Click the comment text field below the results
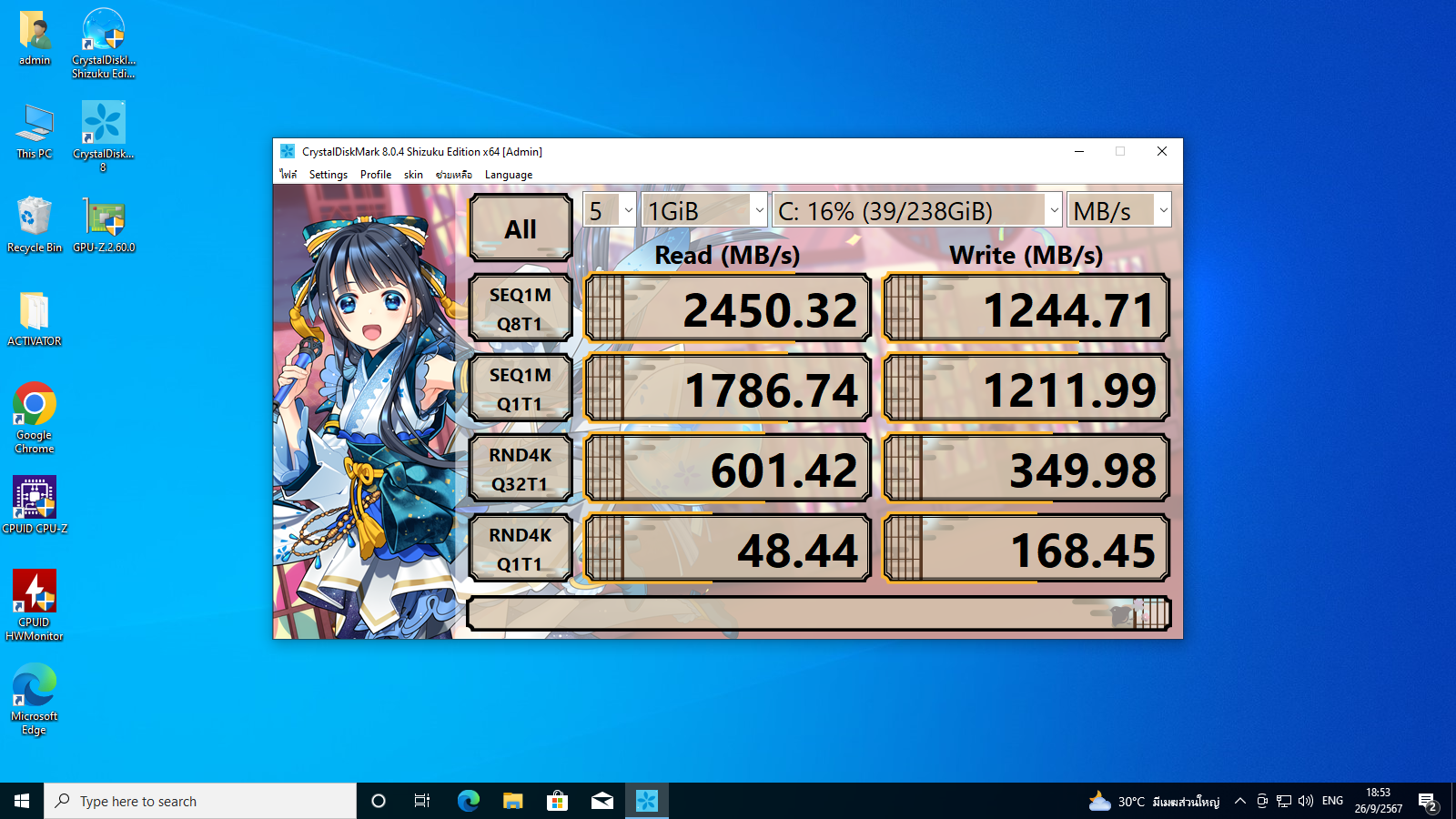The height and width of the screenshot is (819, 1456). point(819,613)
